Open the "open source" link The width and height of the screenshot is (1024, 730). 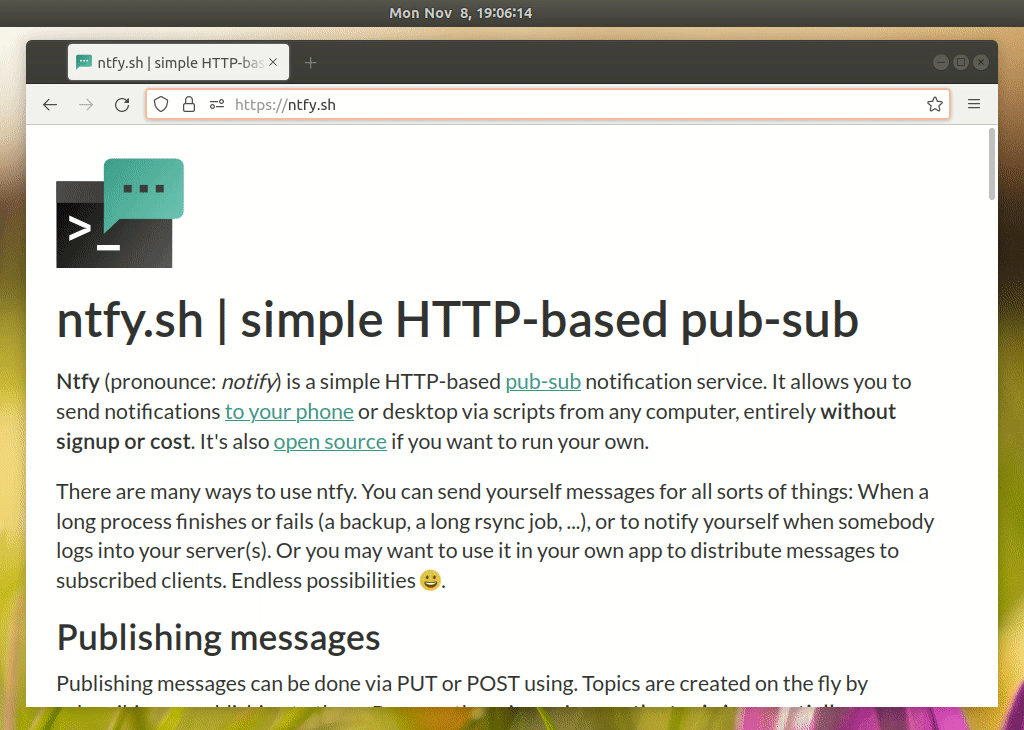pos(330,441)
